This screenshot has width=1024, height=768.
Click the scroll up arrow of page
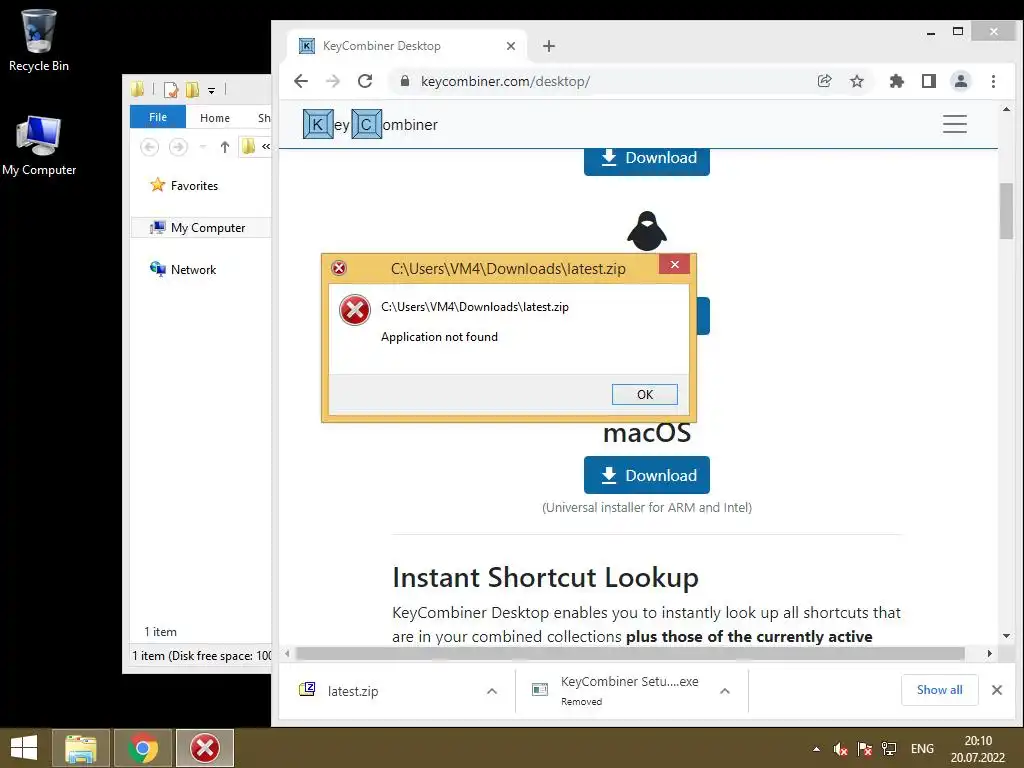(1006, 109)
